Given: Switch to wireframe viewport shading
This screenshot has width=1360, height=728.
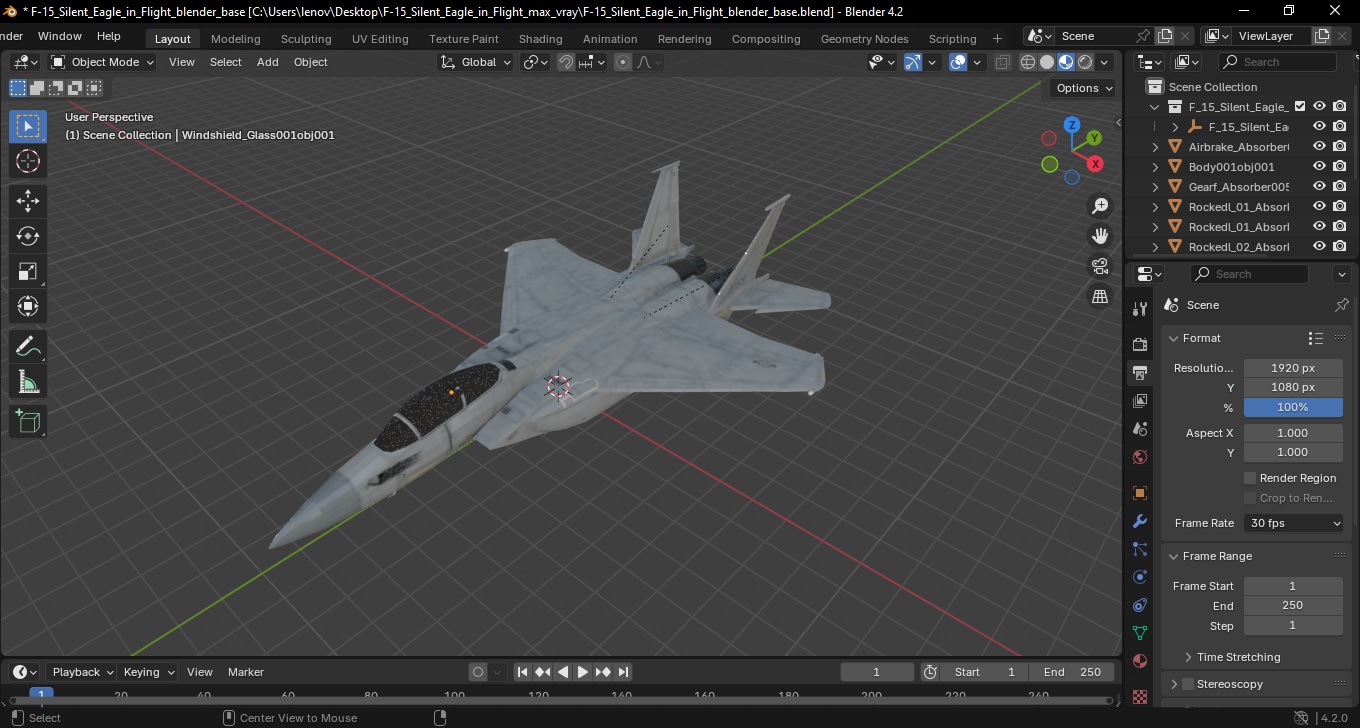Looking at the screenshot, I should [1028, 62].
